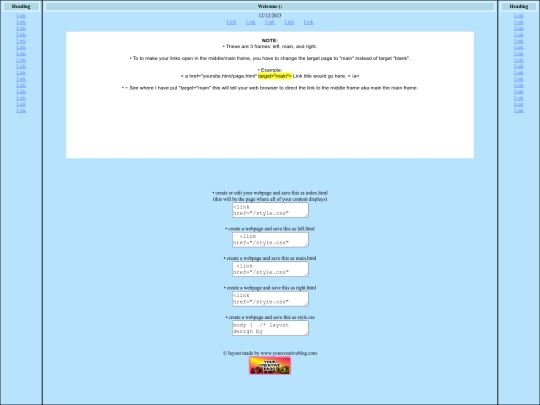This screenshot has height=405, width=540.
Task: Click the 'save this as style.css' instruction
Action: click(270, 317)
